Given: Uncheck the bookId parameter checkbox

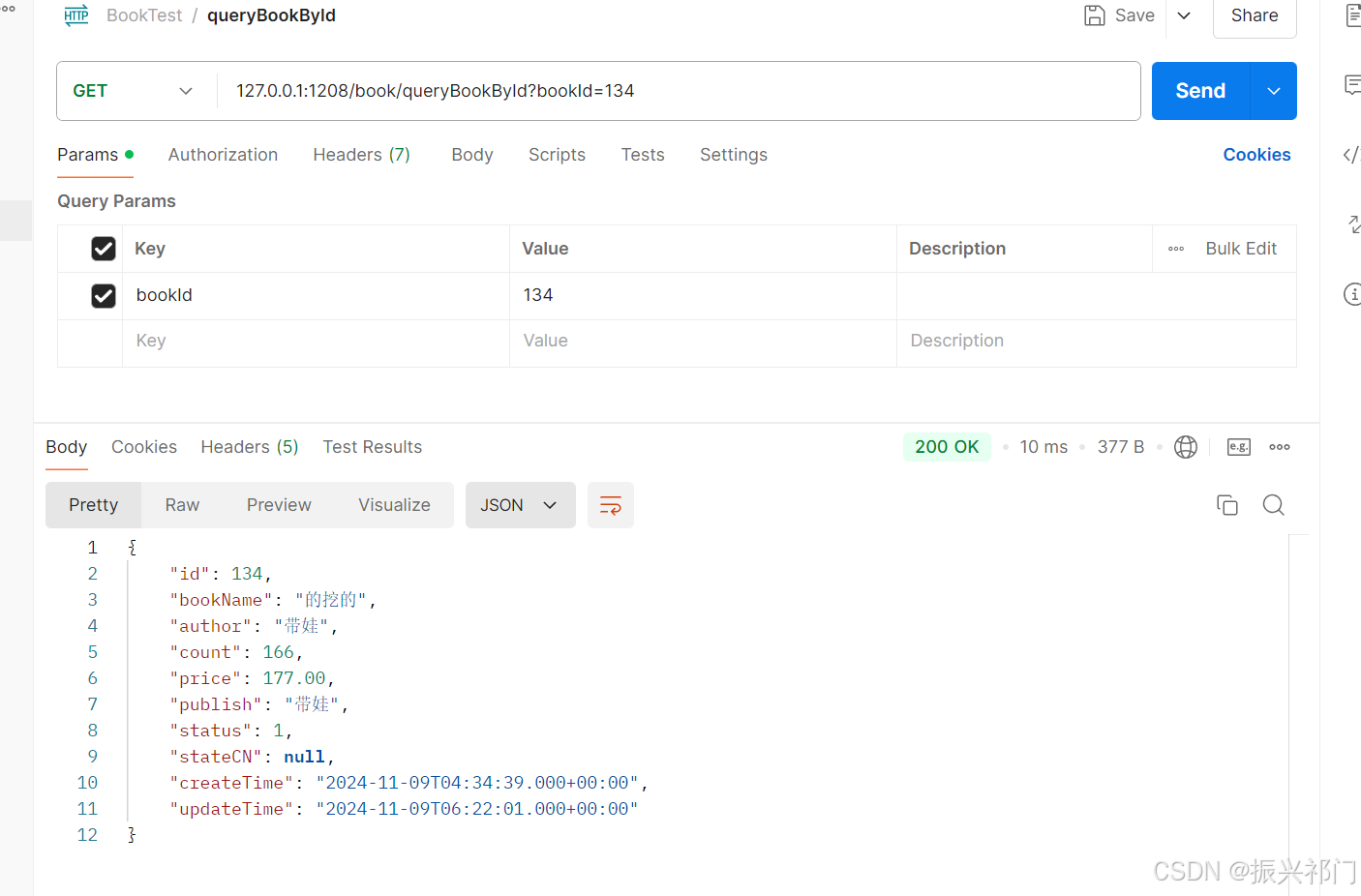Looking at the screenshot, I should coord(104,296).
